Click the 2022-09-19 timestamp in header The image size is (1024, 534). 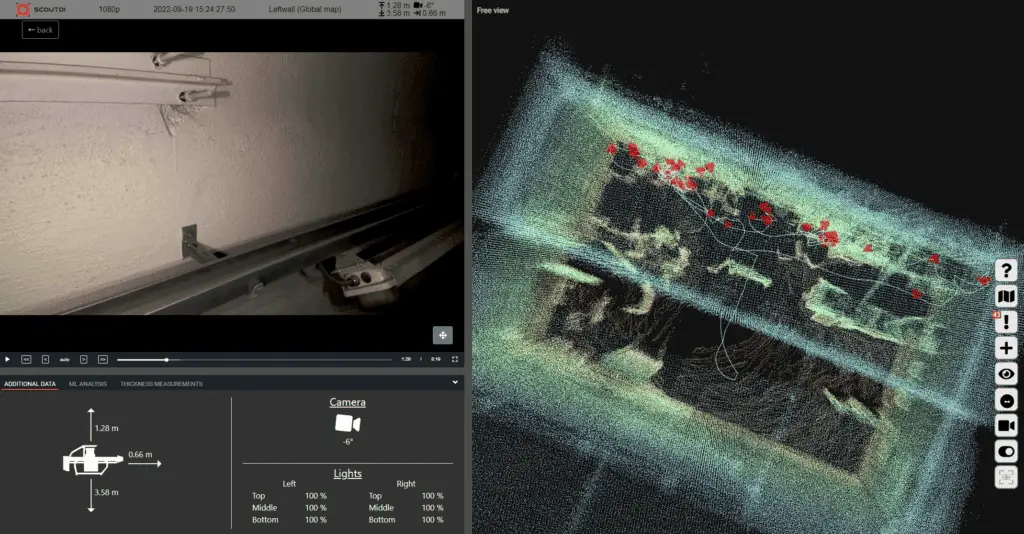coord(194,10)
